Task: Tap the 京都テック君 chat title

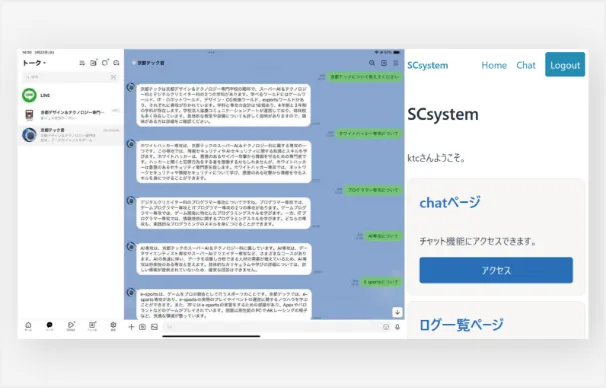Action: tap(151, 63)
